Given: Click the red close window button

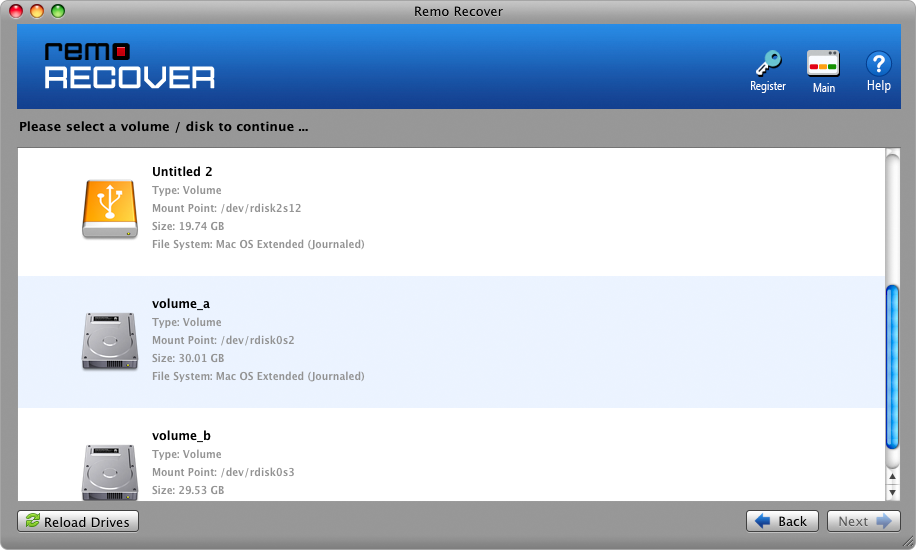Looking at the screenshot, I should 16,11.
